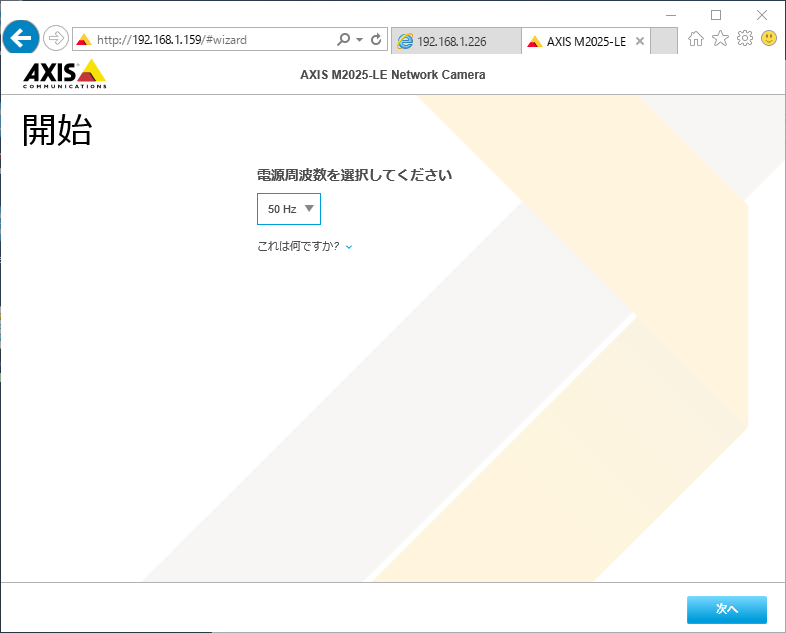
Task: Go back using the browser back arrow
Action: [21, 38]
